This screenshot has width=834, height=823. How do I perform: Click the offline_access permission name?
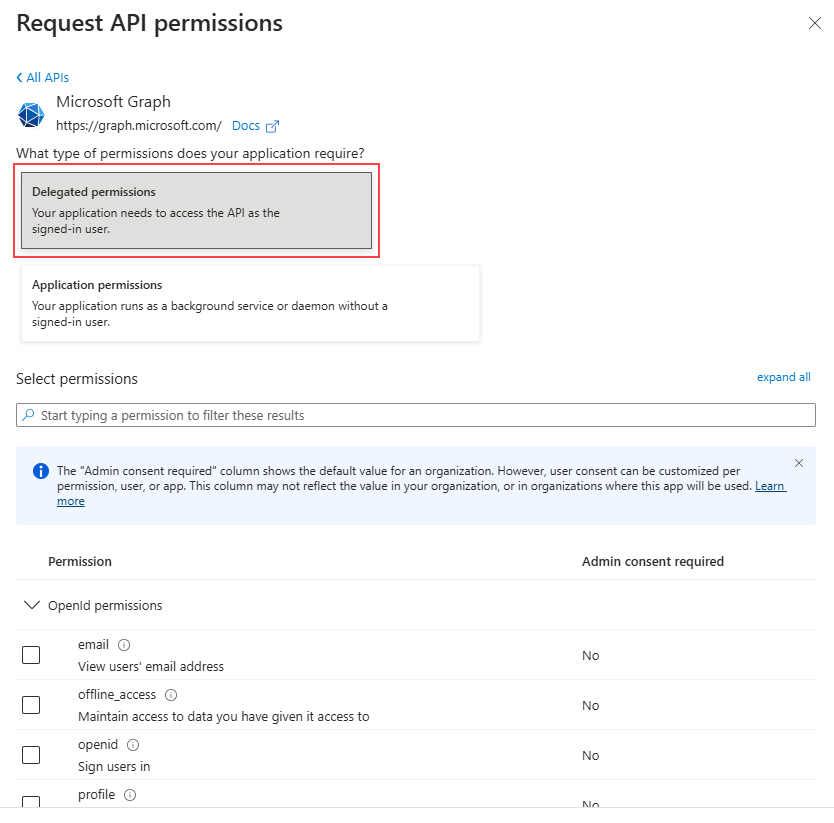(116, 695)
